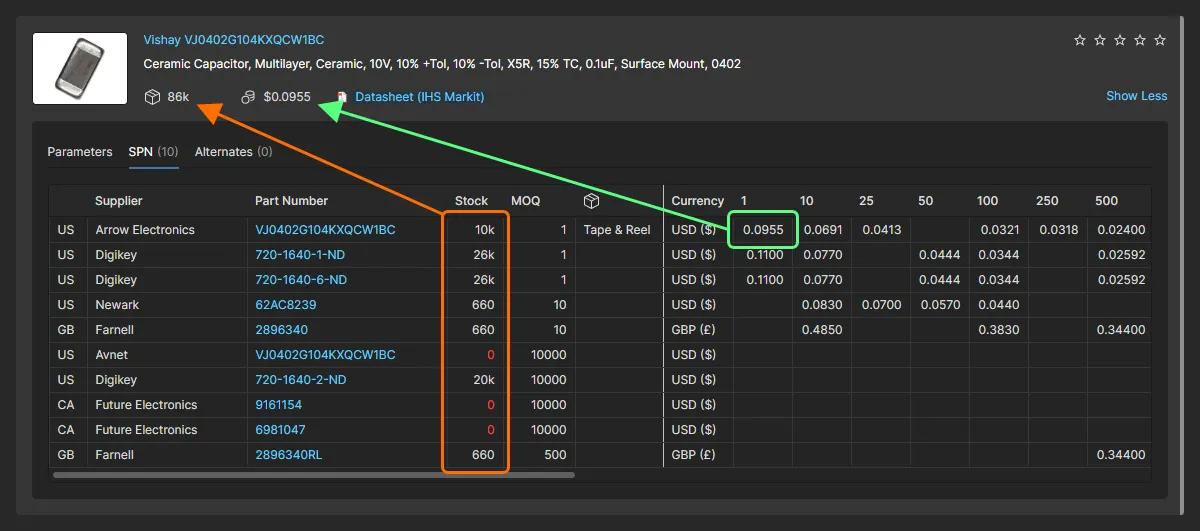Viewport: 1200px width, 531px height.
Task: Click the Part Number column header
Action: [291, 201]
